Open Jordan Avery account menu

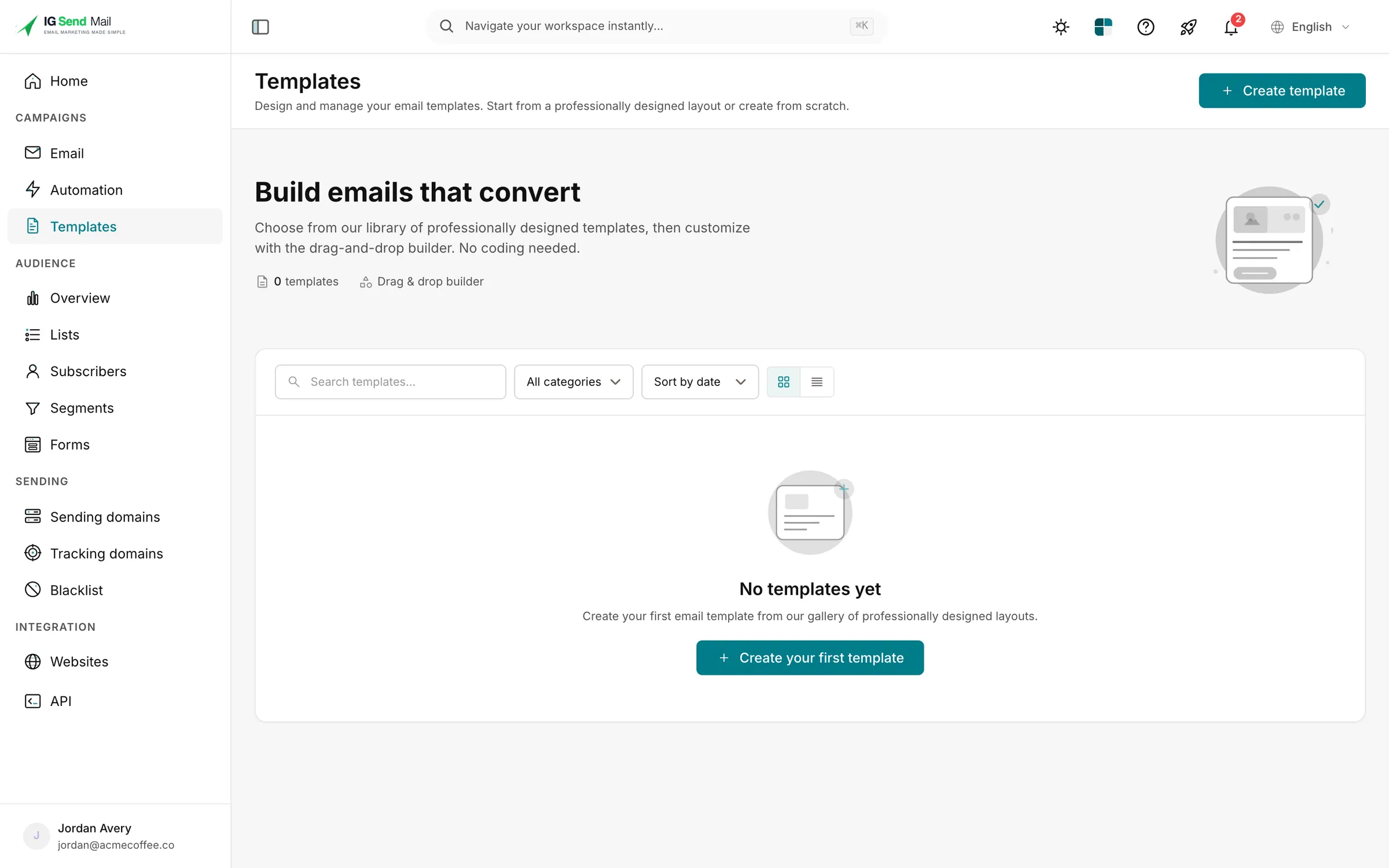[115, 836]
